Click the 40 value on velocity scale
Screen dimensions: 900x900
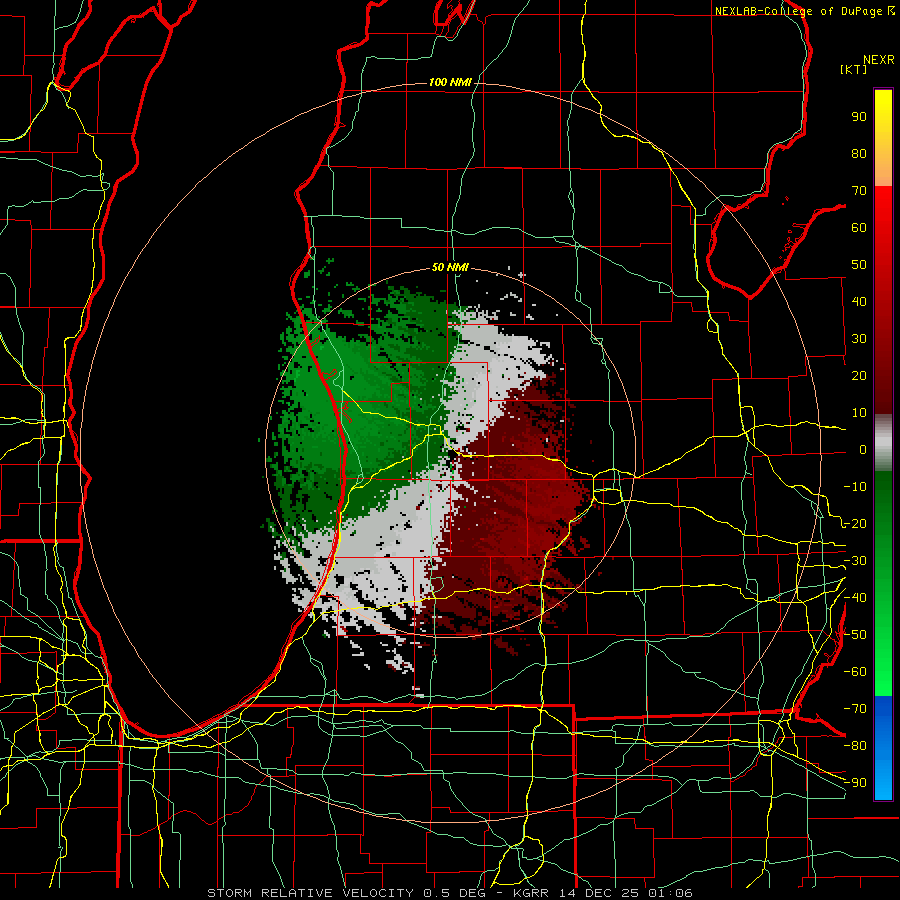point(859,302)
